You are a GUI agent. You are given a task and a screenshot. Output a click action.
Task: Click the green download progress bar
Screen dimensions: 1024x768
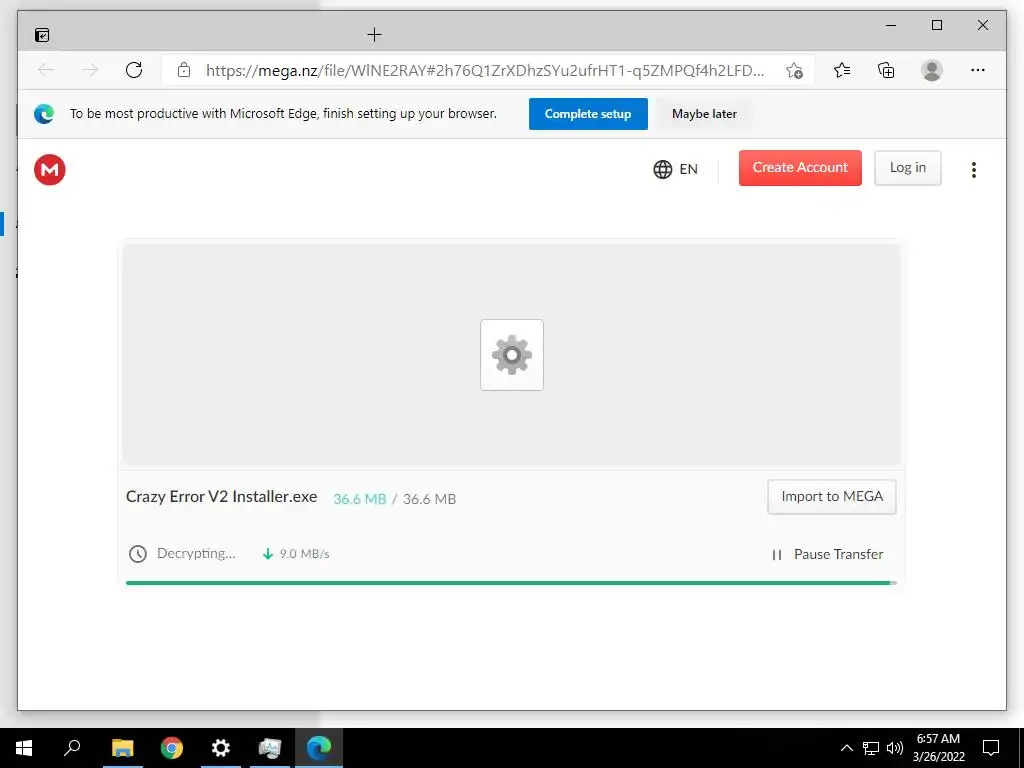[x=511, y=583]
